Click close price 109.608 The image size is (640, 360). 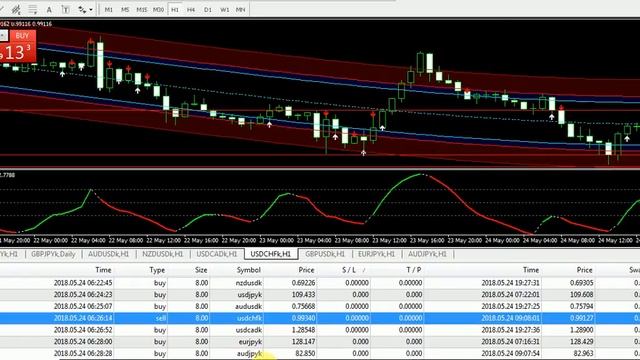pyautogui.click(x=582, y=294)
